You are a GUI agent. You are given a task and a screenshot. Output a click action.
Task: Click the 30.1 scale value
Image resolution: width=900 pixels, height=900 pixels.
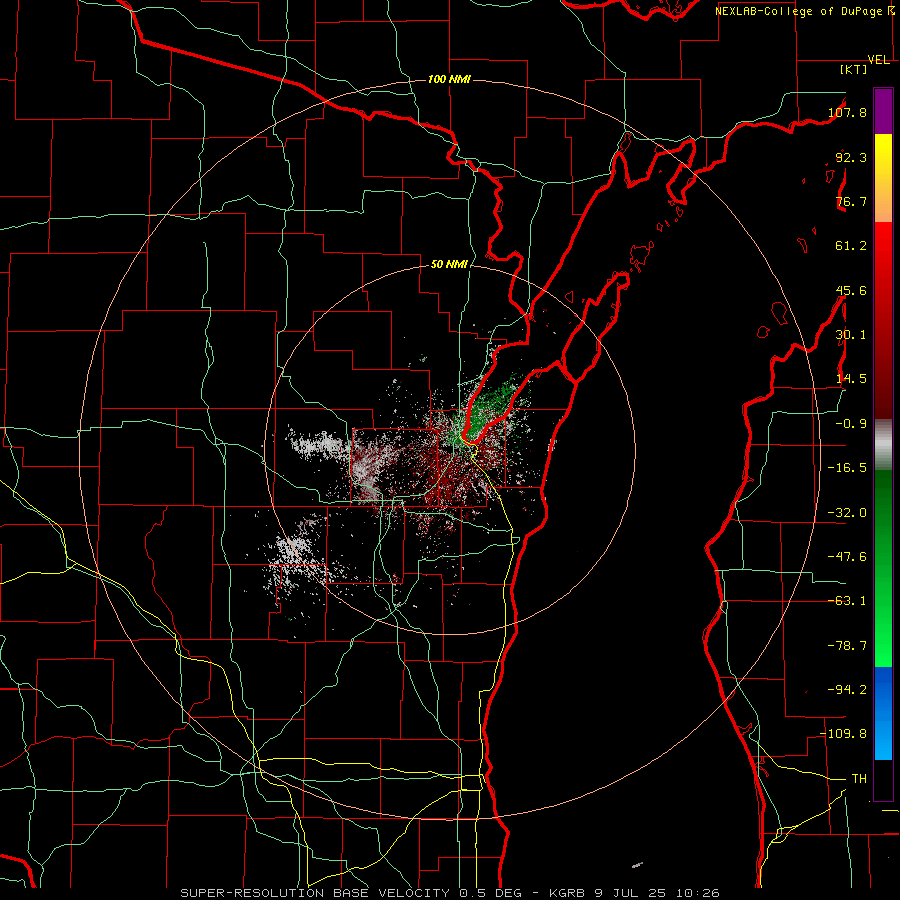click(851, 335)
